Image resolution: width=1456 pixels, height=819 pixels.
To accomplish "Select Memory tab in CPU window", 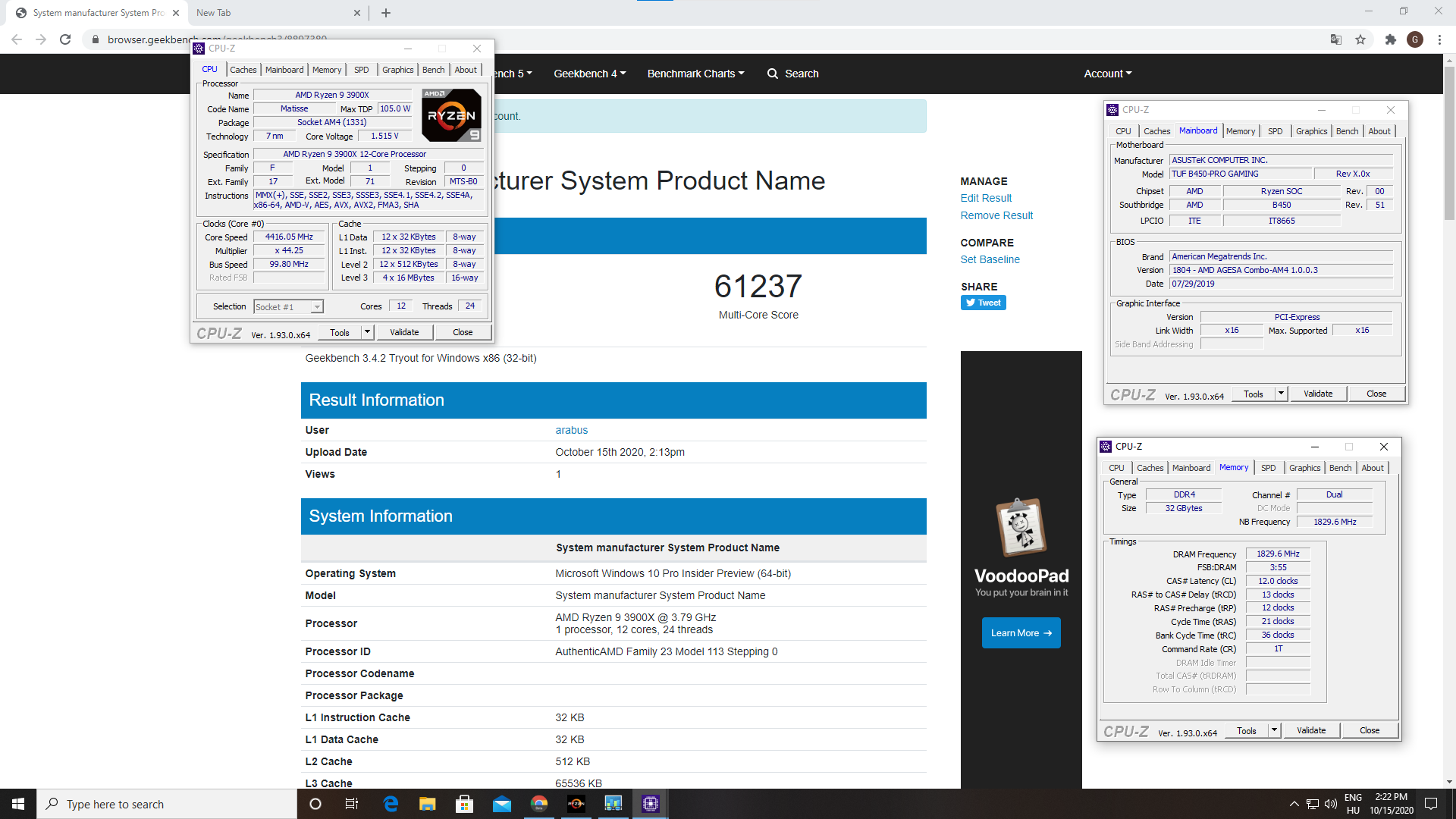I will 327,70.
